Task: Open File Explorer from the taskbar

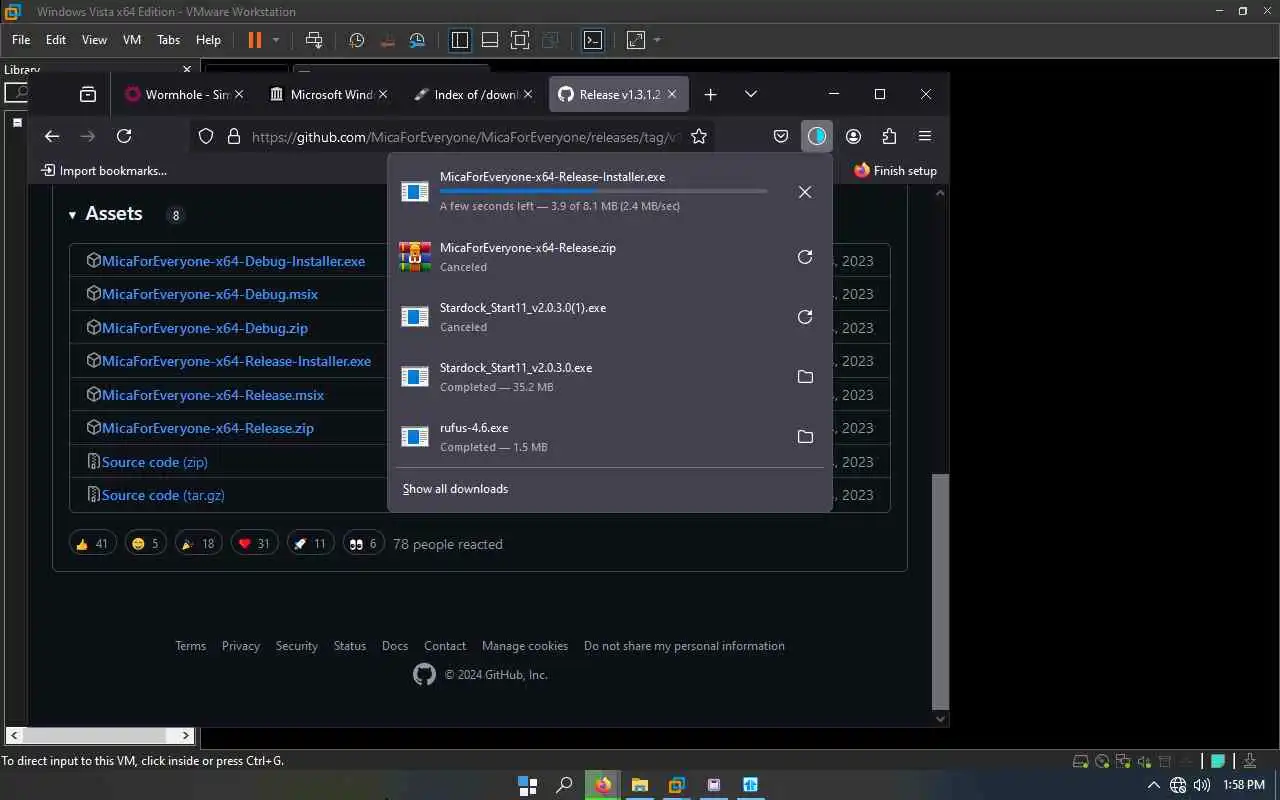Action: click(640, 785)
